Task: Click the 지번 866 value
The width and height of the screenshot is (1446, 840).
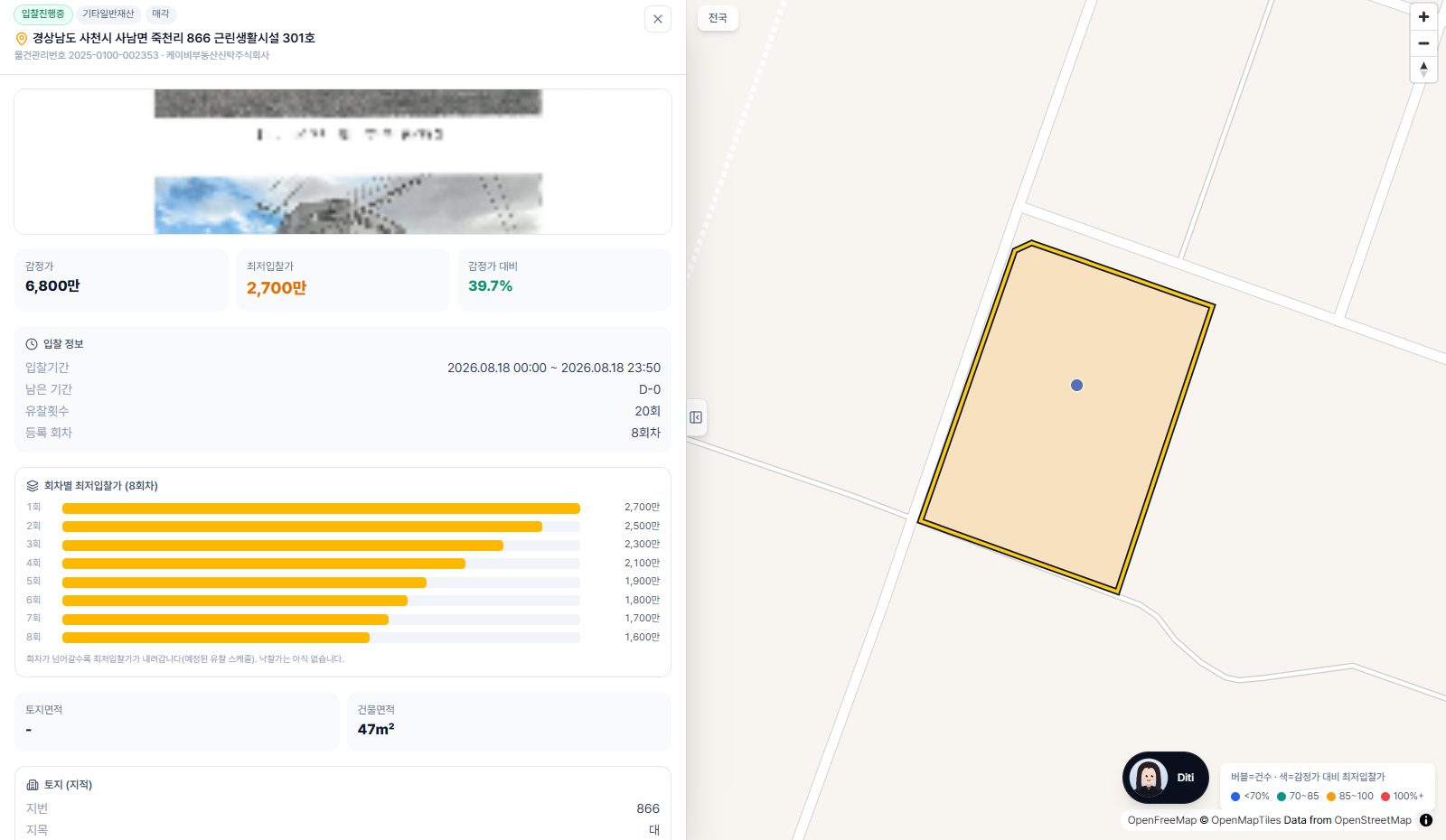Action: pos(648,808)
